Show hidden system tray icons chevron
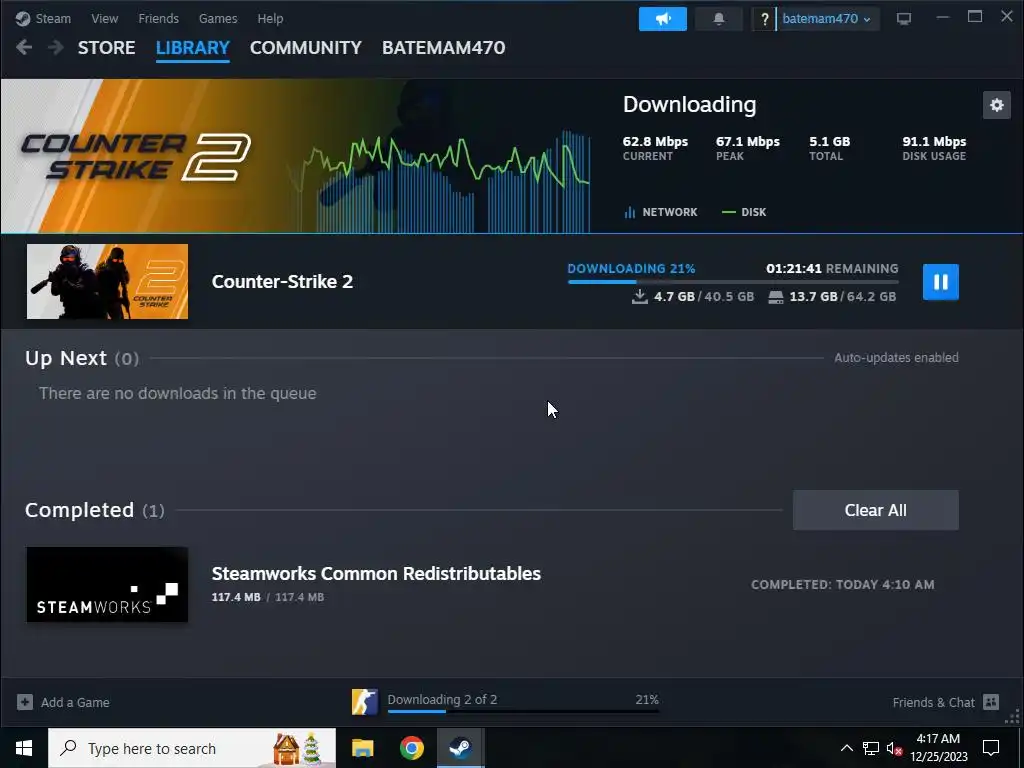The width and height of the screenshot is (1024, 768). (x=846, y=748)
